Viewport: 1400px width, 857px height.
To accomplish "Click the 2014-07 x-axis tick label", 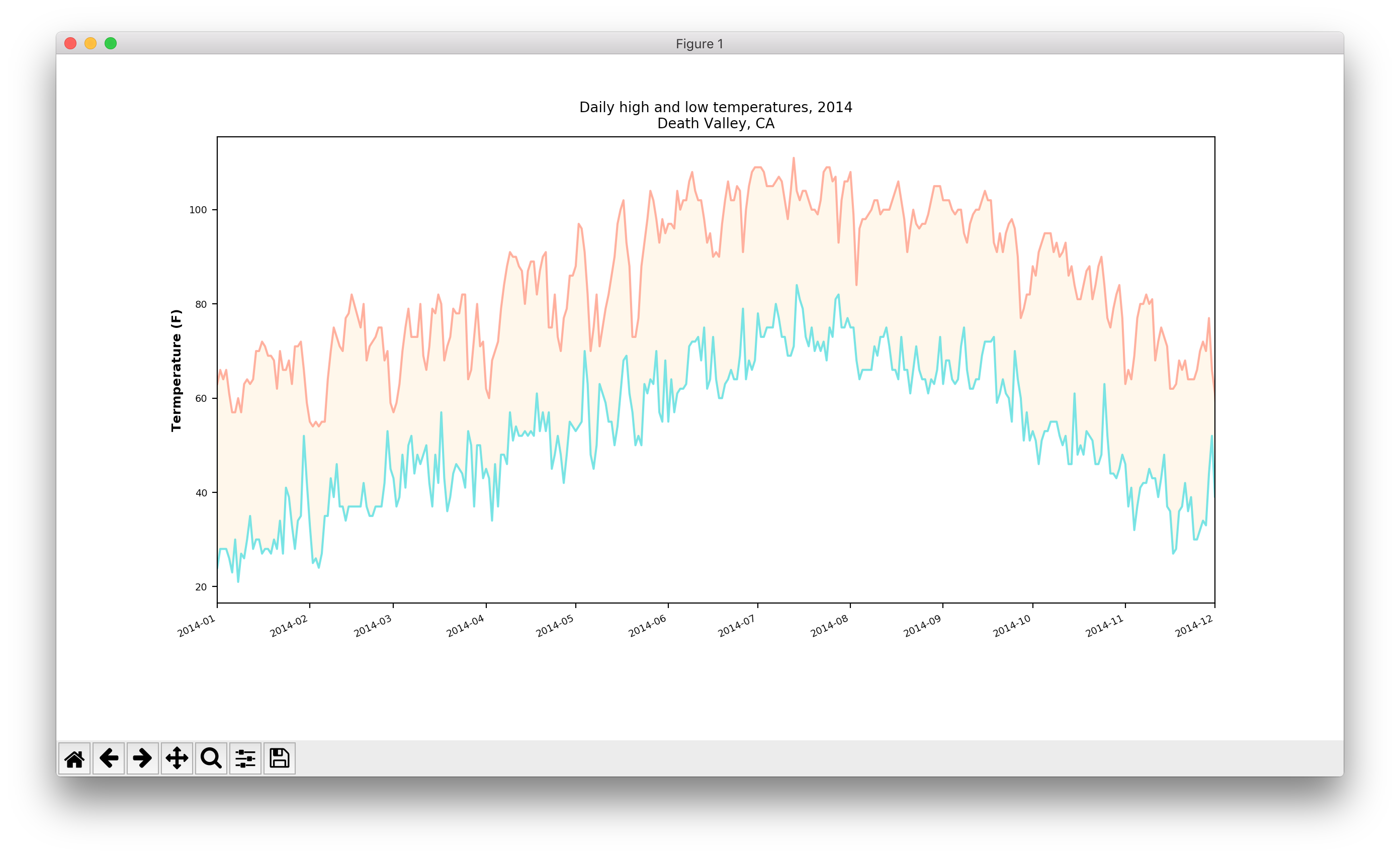I will (736, 626).
